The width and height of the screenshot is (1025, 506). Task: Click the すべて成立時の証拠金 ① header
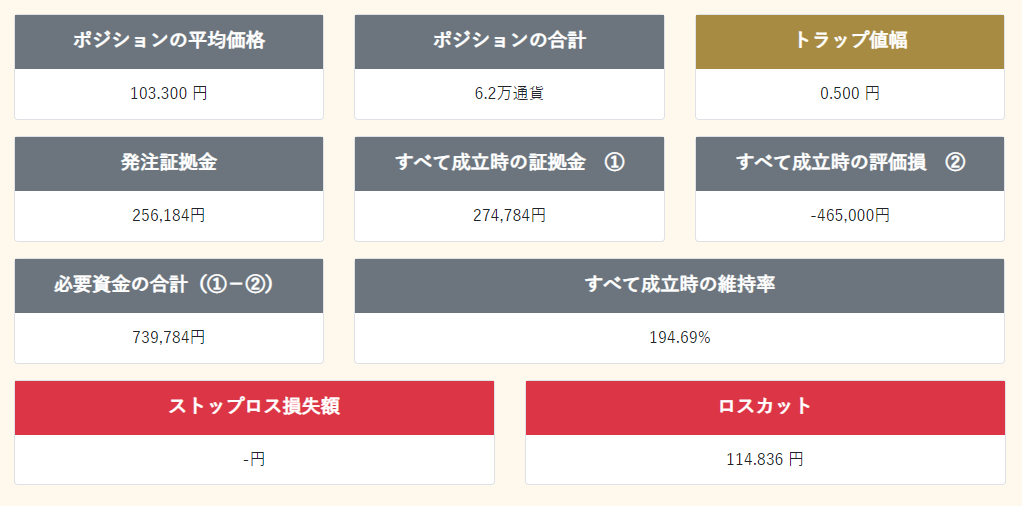(509, 163)
